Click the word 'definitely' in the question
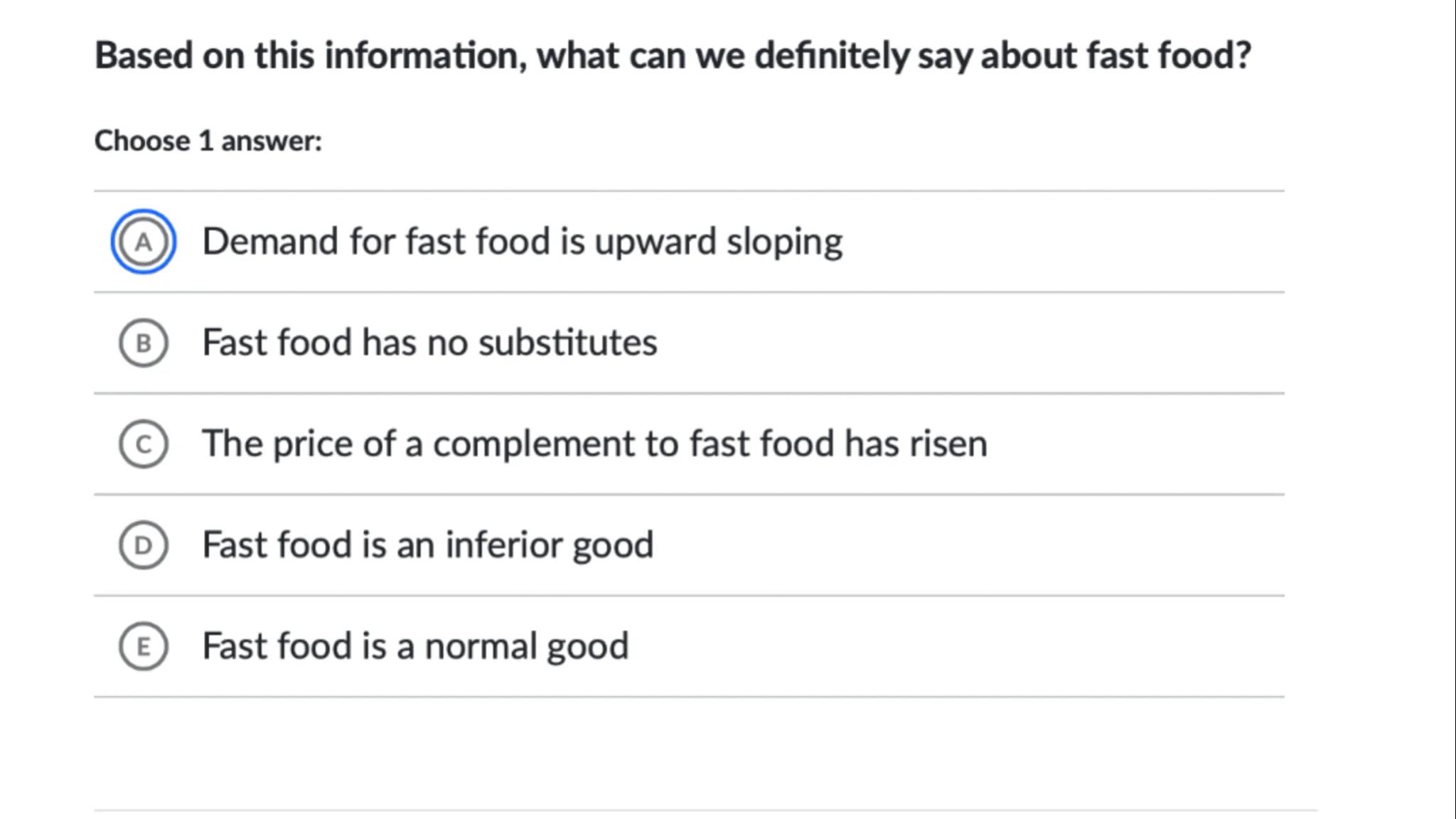The image size is (1456, 819). point(831,55)
